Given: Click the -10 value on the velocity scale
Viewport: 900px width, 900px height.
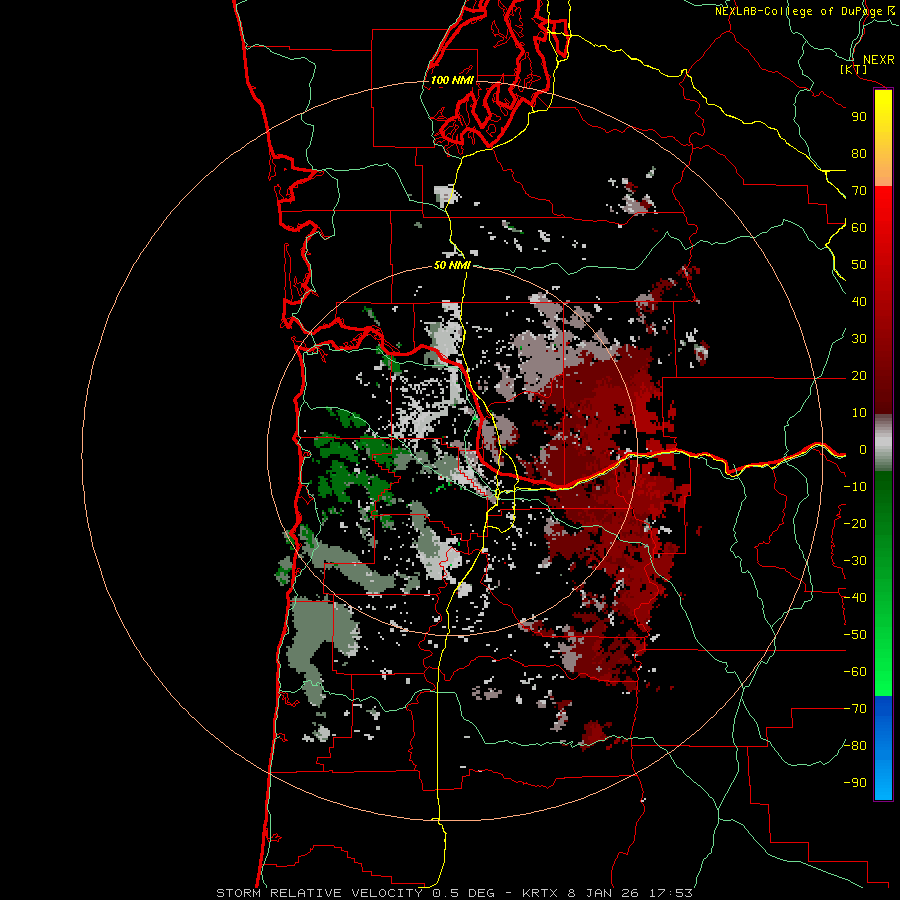Looking at the screenshot, I should pyautogui.click(x=855, y=487).
